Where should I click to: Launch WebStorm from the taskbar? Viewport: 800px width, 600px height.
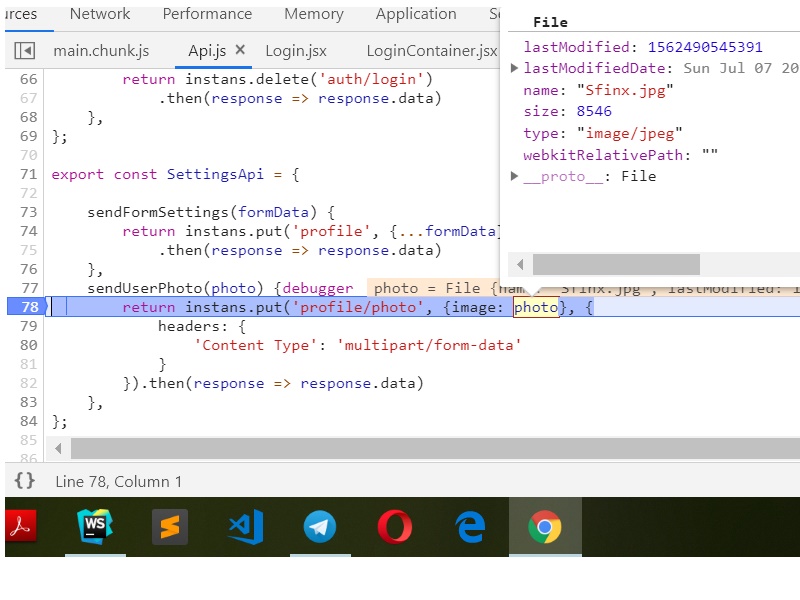click(x=96, y=526)
